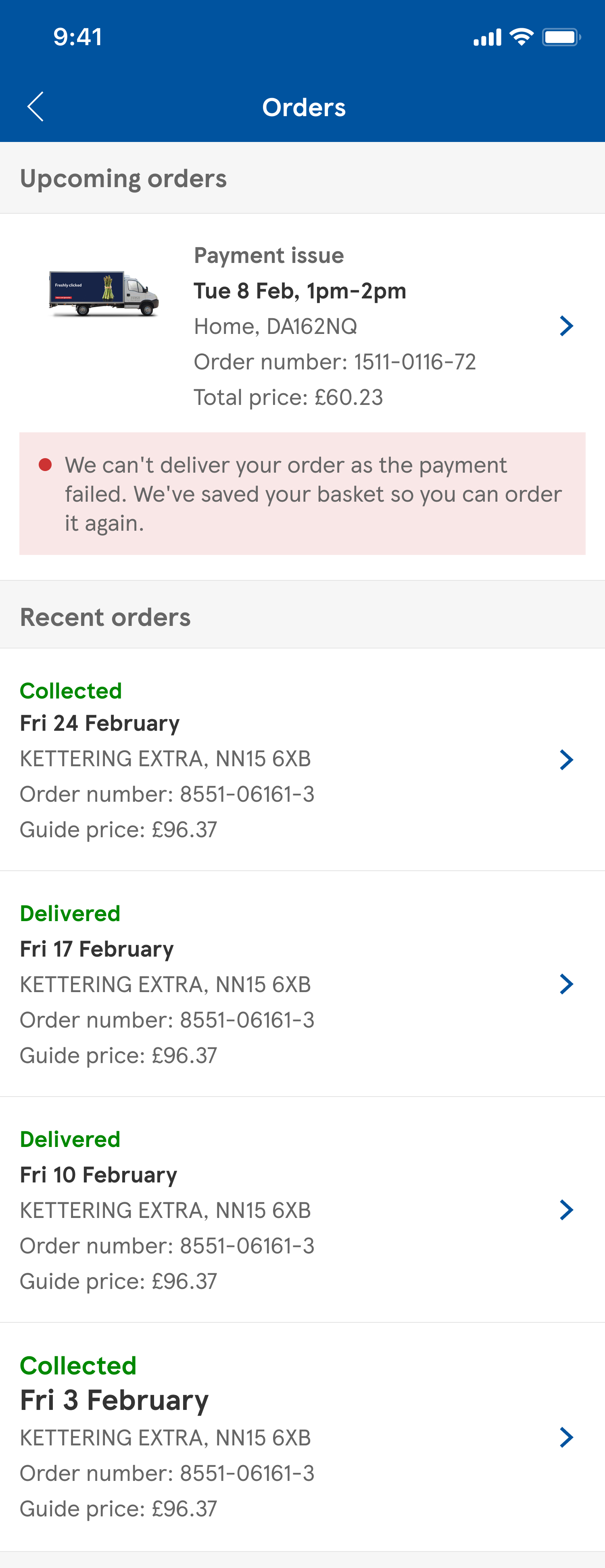The height and width of the screenshot is (1568, 605).
Task: Open payment issue order via chevron
Action: pos(566,325)
